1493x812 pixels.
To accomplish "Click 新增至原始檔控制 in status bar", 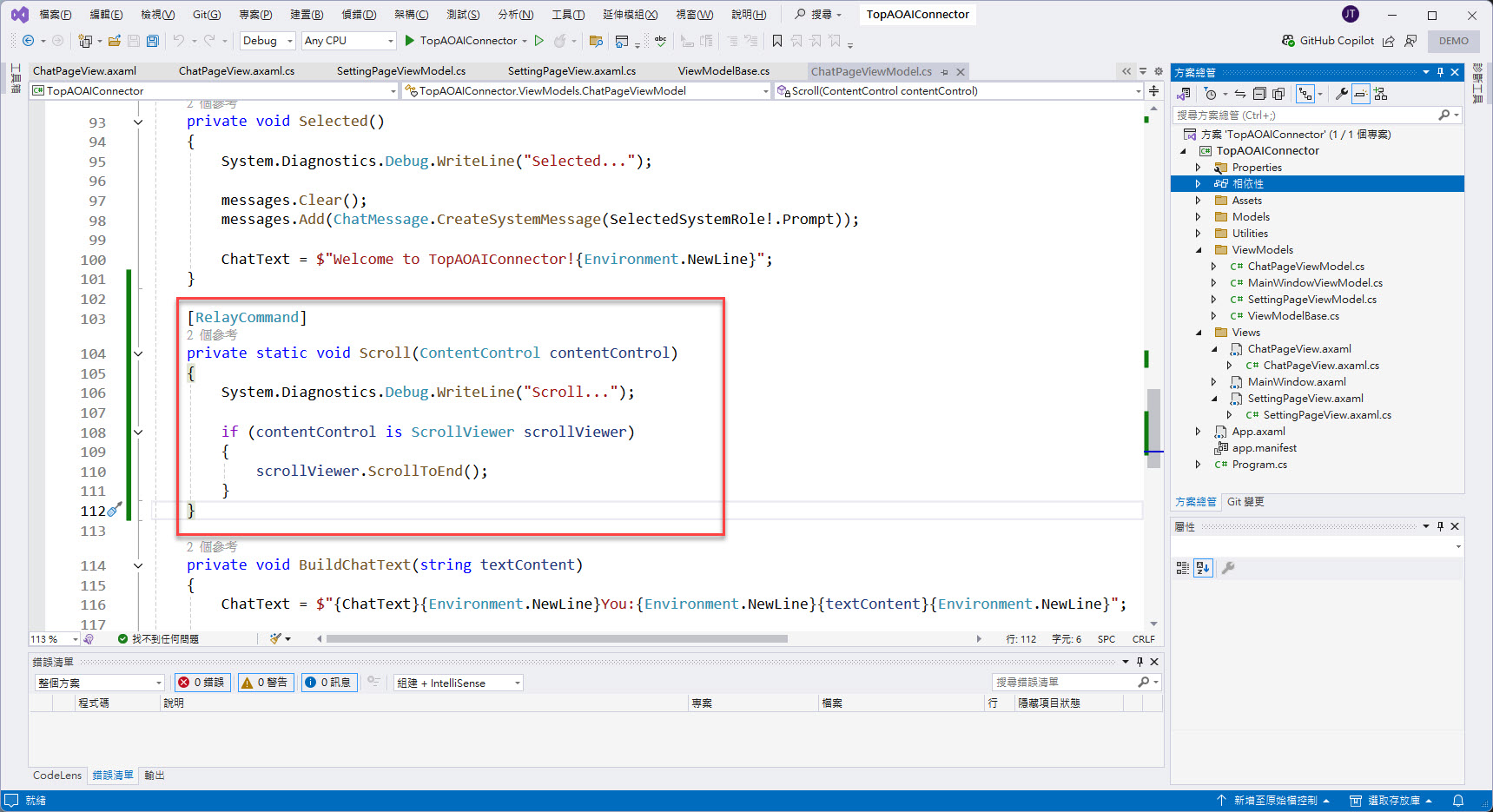I will [1275, 801].
